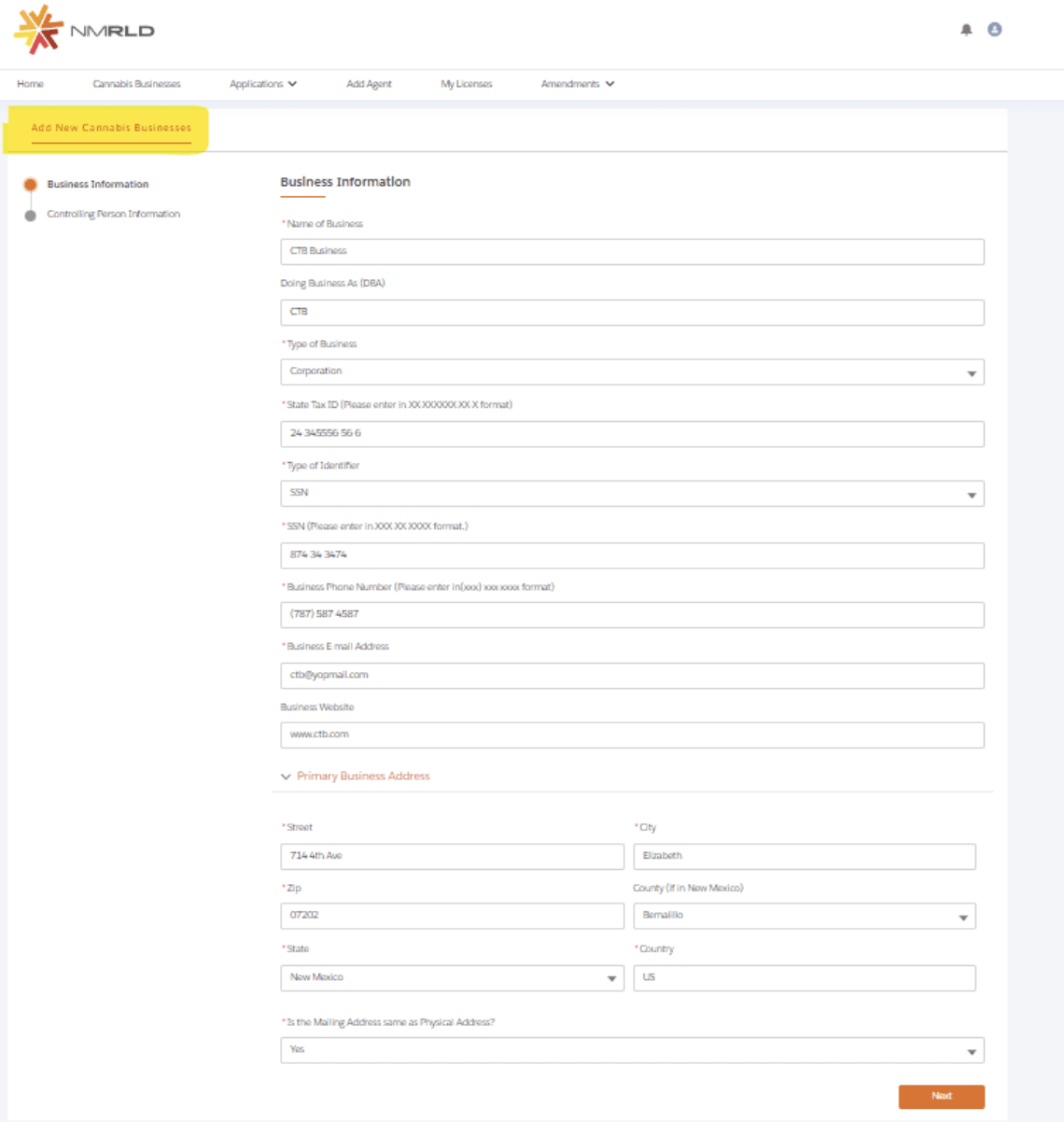
Task: Open the Type of Business dropdown
Action: tap(632, 372)
